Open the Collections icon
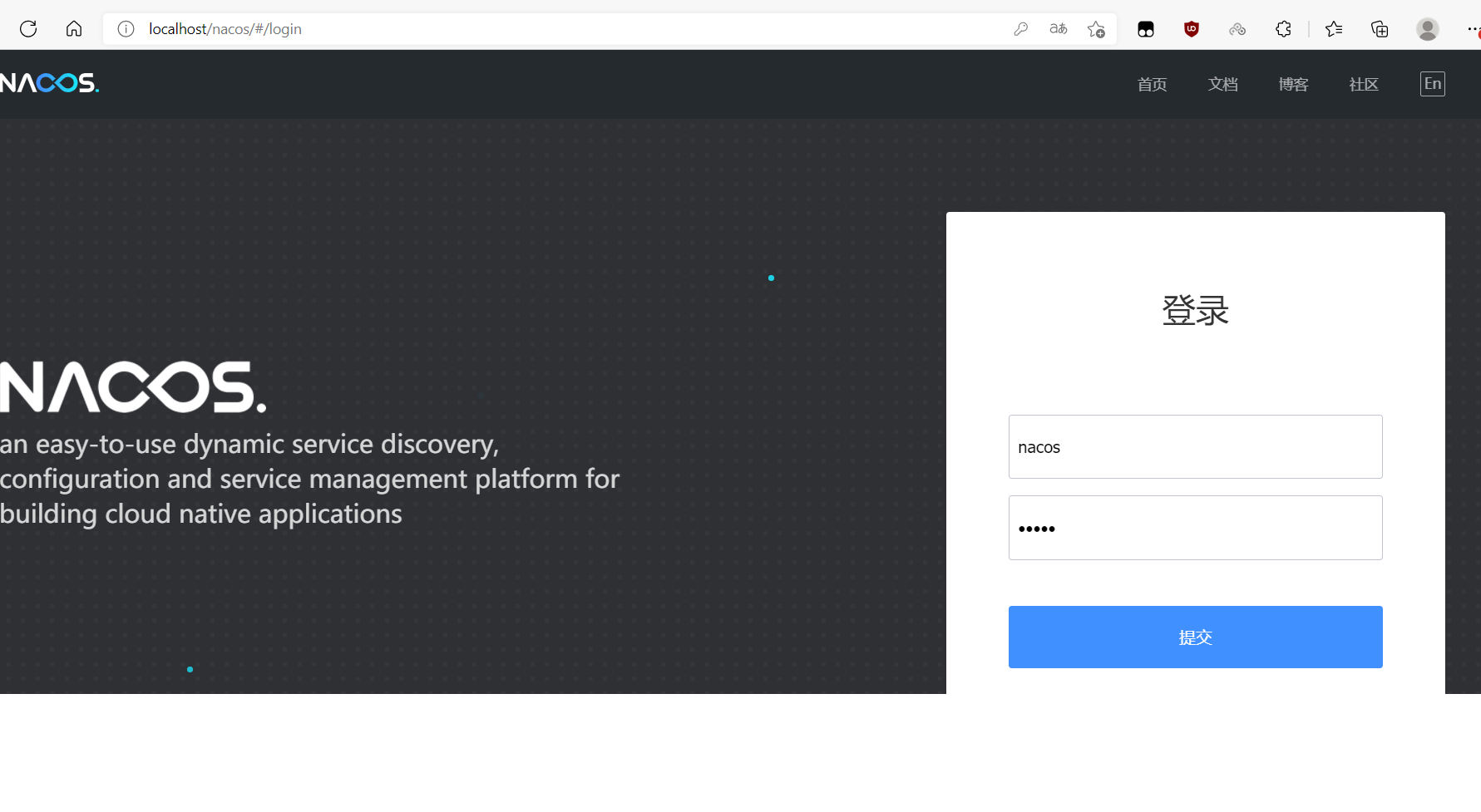 point(1380,29)
